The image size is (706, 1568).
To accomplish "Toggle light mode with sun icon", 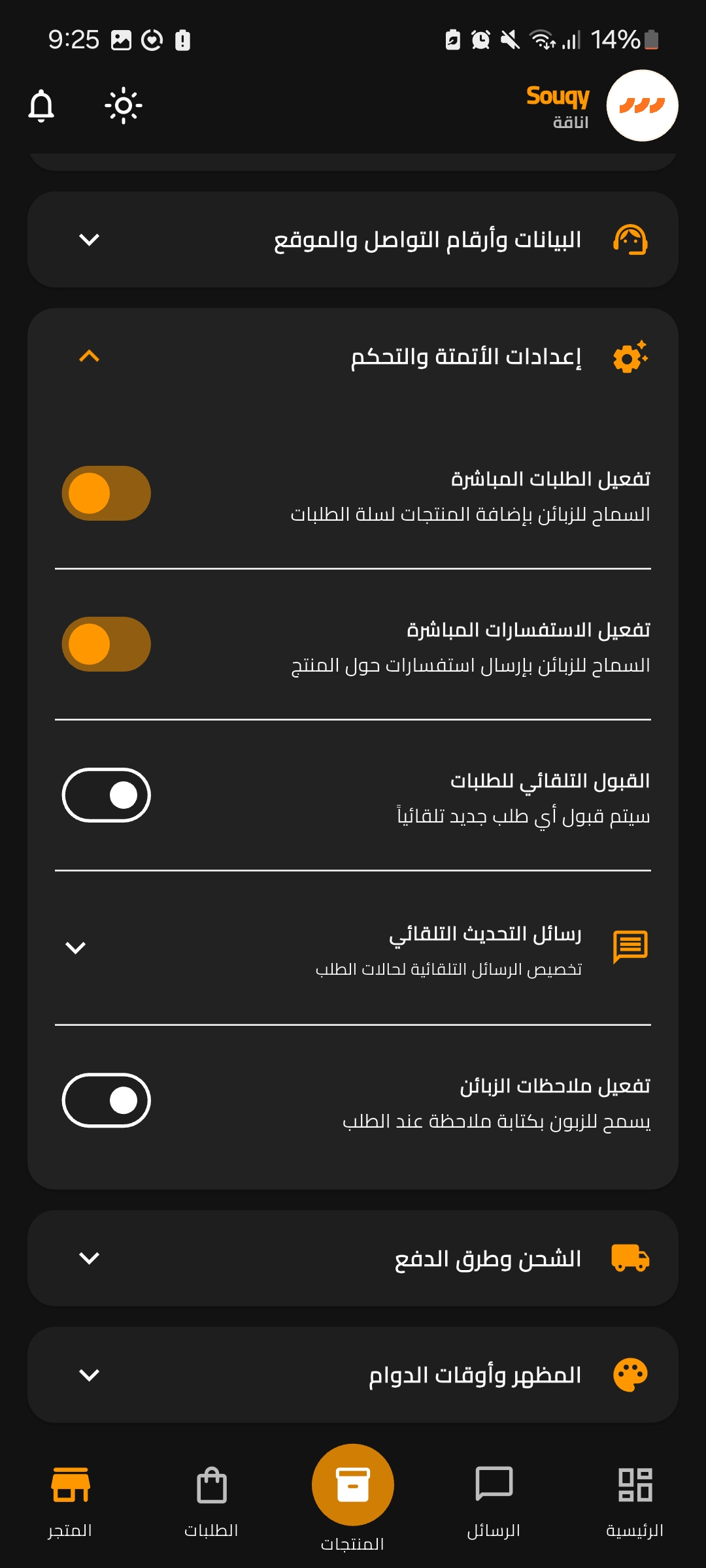I will point(123,106).
